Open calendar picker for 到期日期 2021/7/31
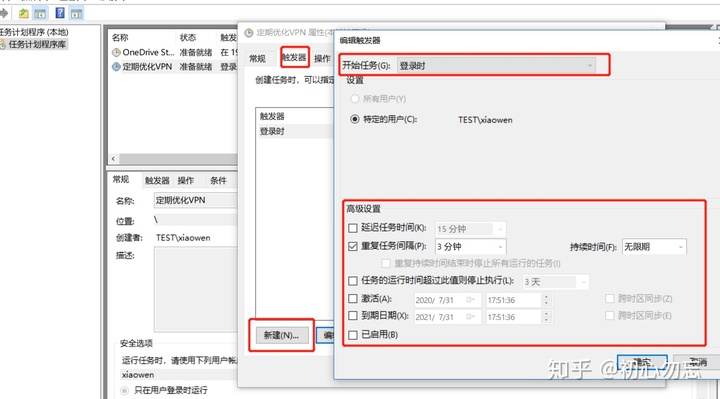 pyautogui.click(x=470, y=317)
